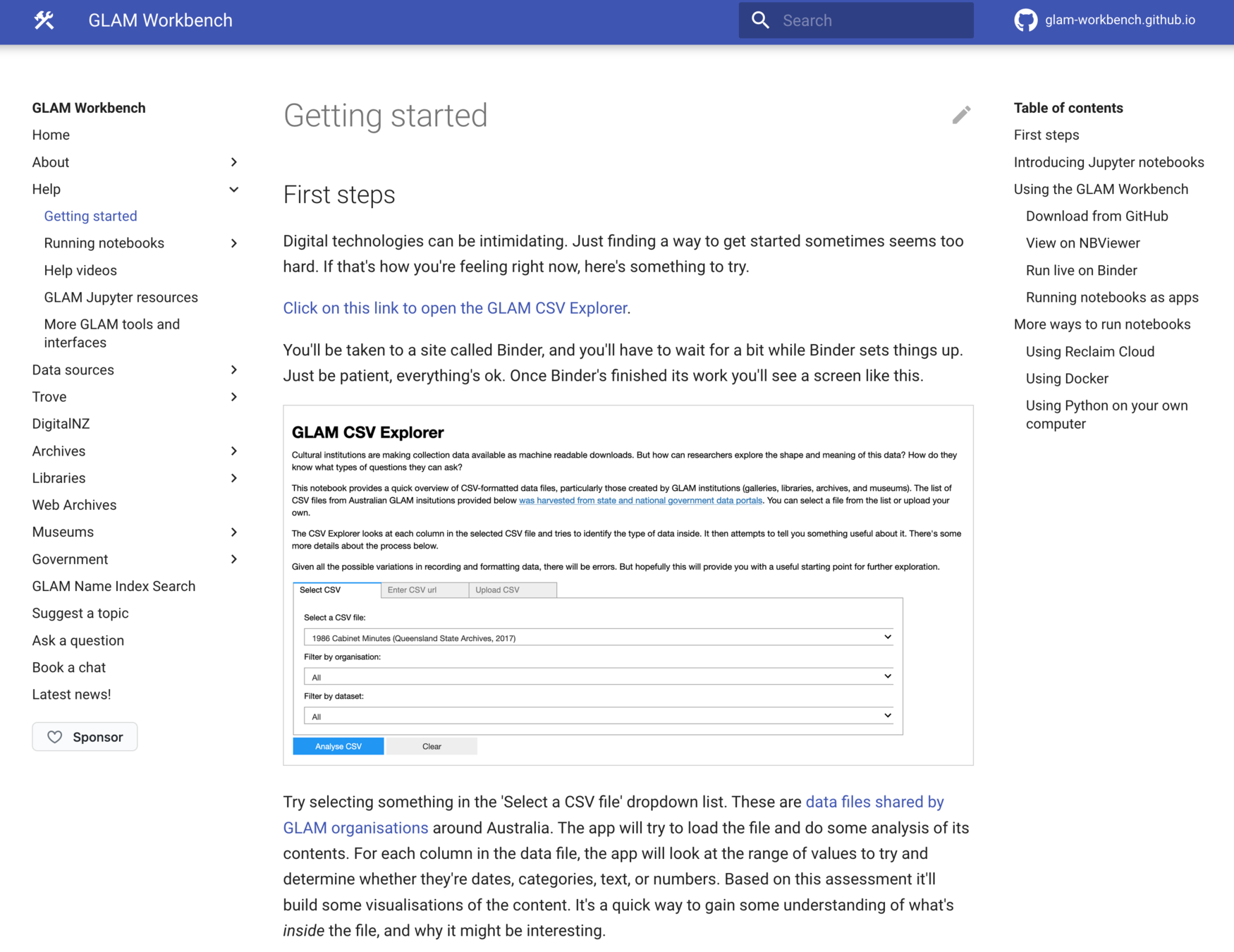Image resolution: width=1234 pixels, height=952 pixels.
Task: Expand the Trove section chevron
Action: (x=234, y=397)
